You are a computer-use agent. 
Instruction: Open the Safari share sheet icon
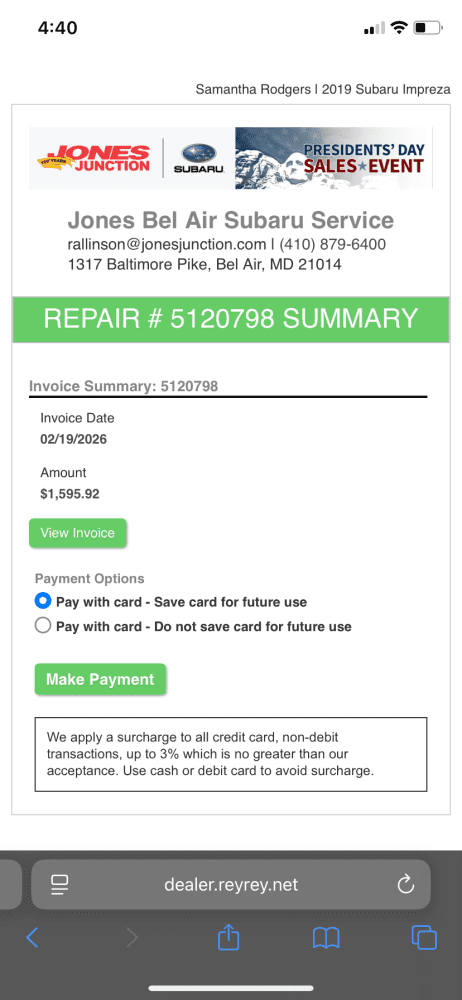click(228, 936)
